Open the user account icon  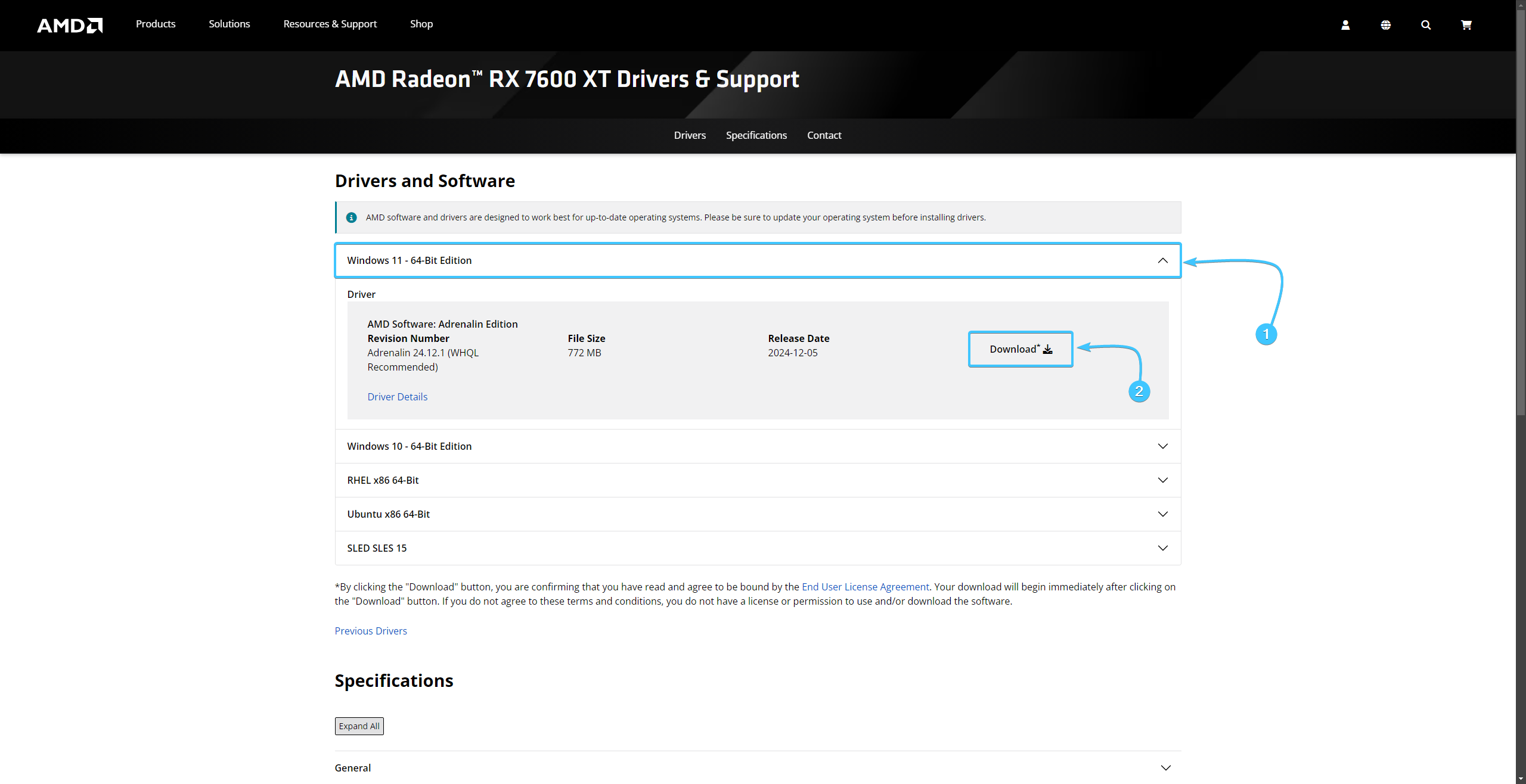coord(1345,25)
